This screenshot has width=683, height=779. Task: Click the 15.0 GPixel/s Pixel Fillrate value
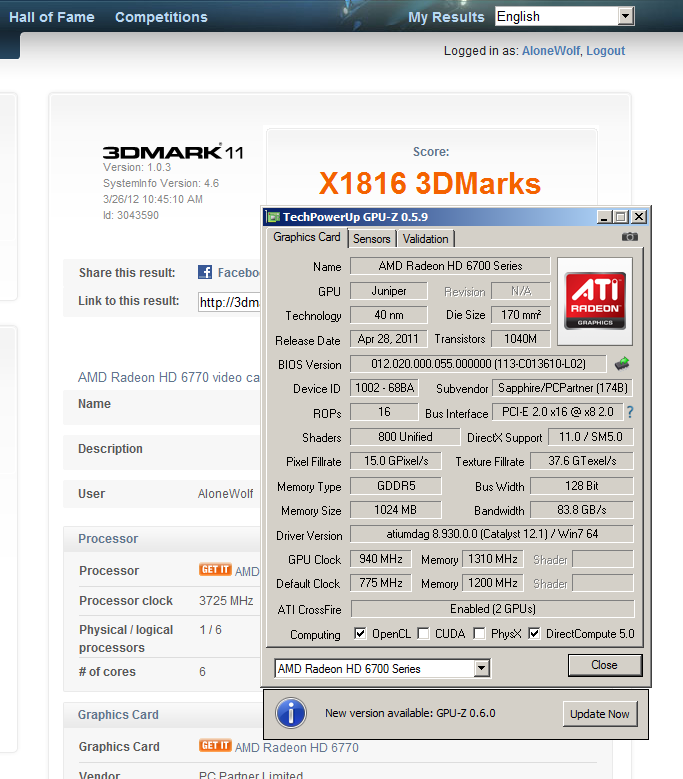(395, 461)
